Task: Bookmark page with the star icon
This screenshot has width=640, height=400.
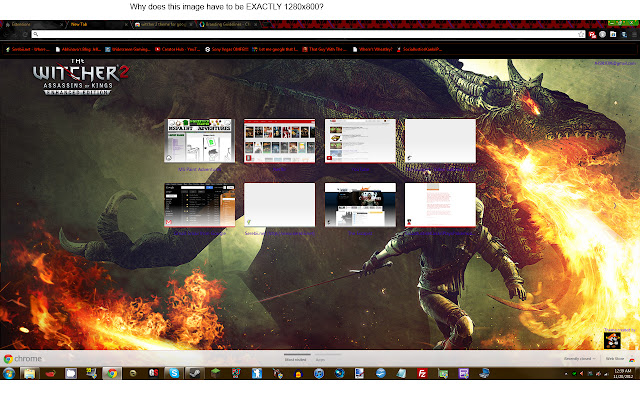Action: (582, 34)
